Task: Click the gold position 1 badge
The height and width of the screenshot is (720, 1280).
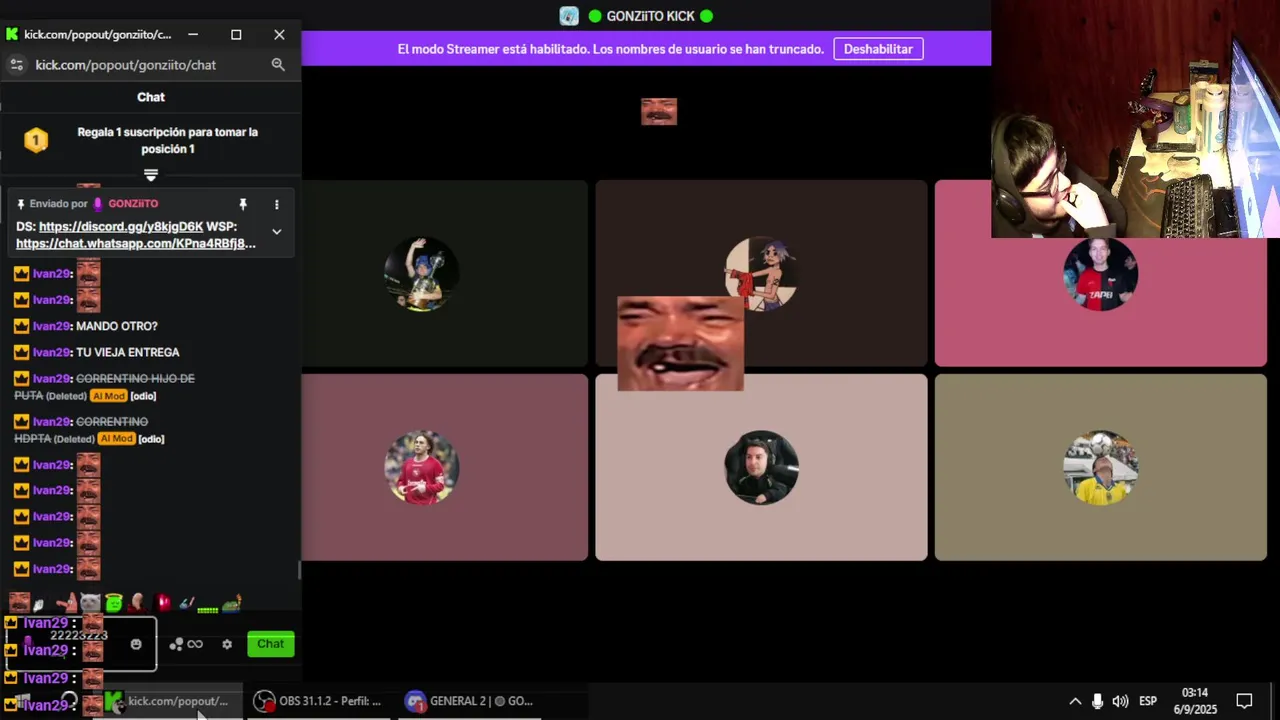Action: pyautogui.click(x=36, y=140)
